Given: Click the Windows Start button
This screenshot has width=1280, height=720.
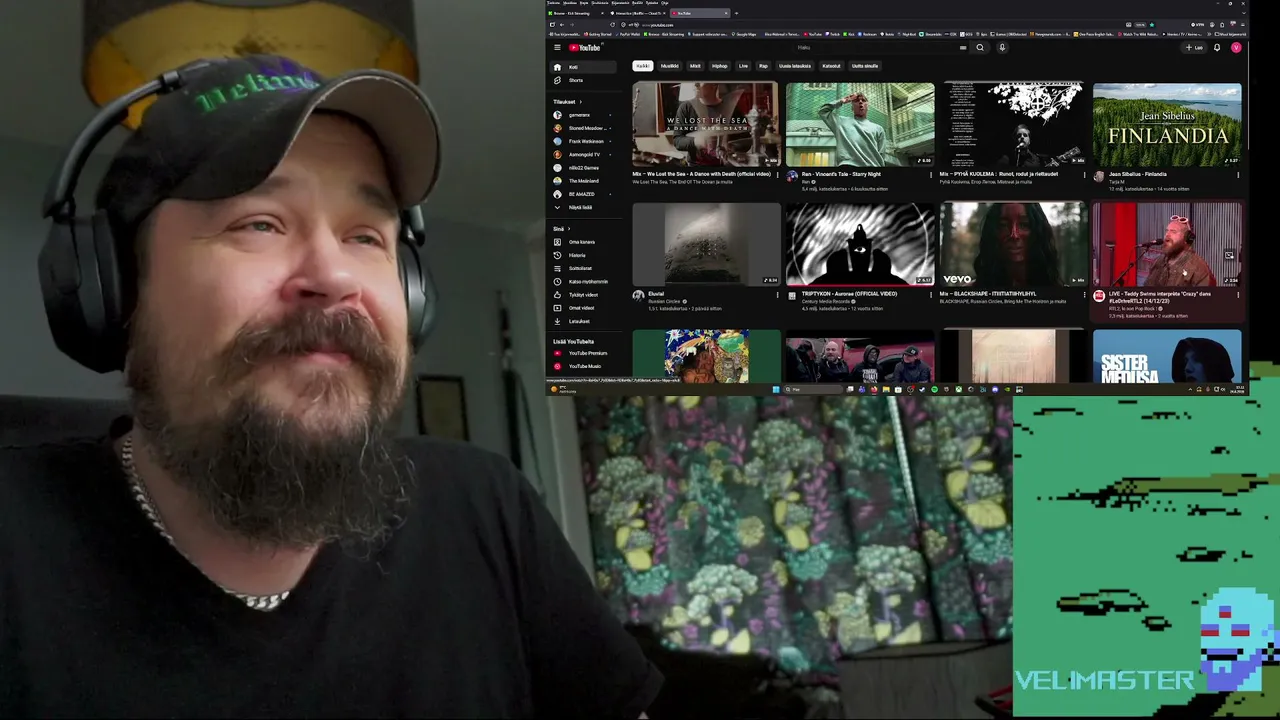Looking at the screenshot, I should (x=775, y=389).
